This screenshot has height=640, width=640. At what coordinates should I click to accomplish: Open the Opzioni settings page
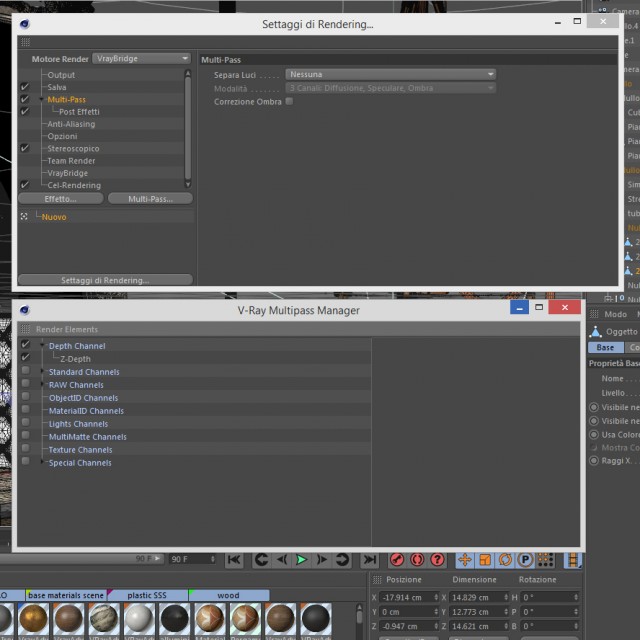pos(62,136)
